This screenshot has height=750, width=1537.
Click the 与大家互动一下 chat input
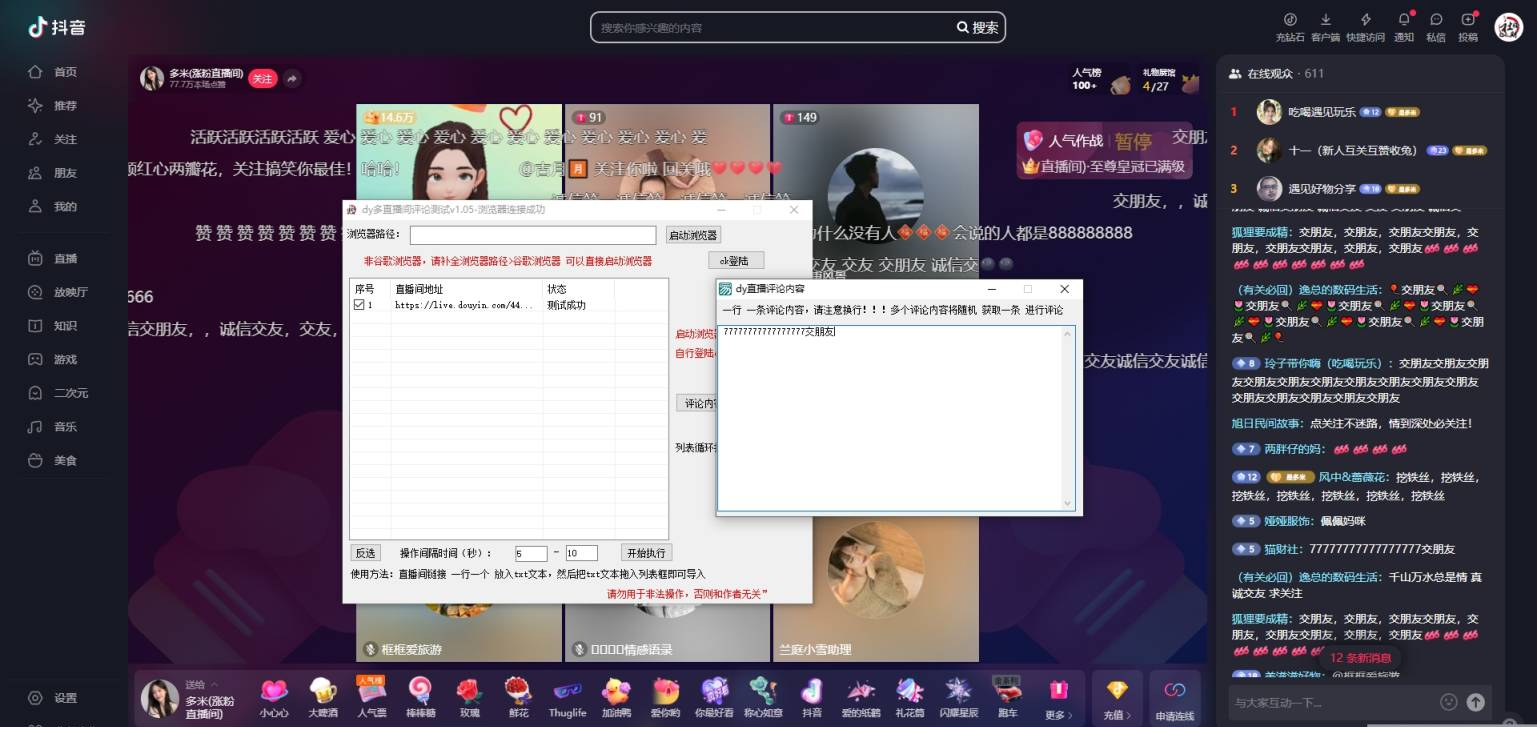click(x=1331, y=702)
